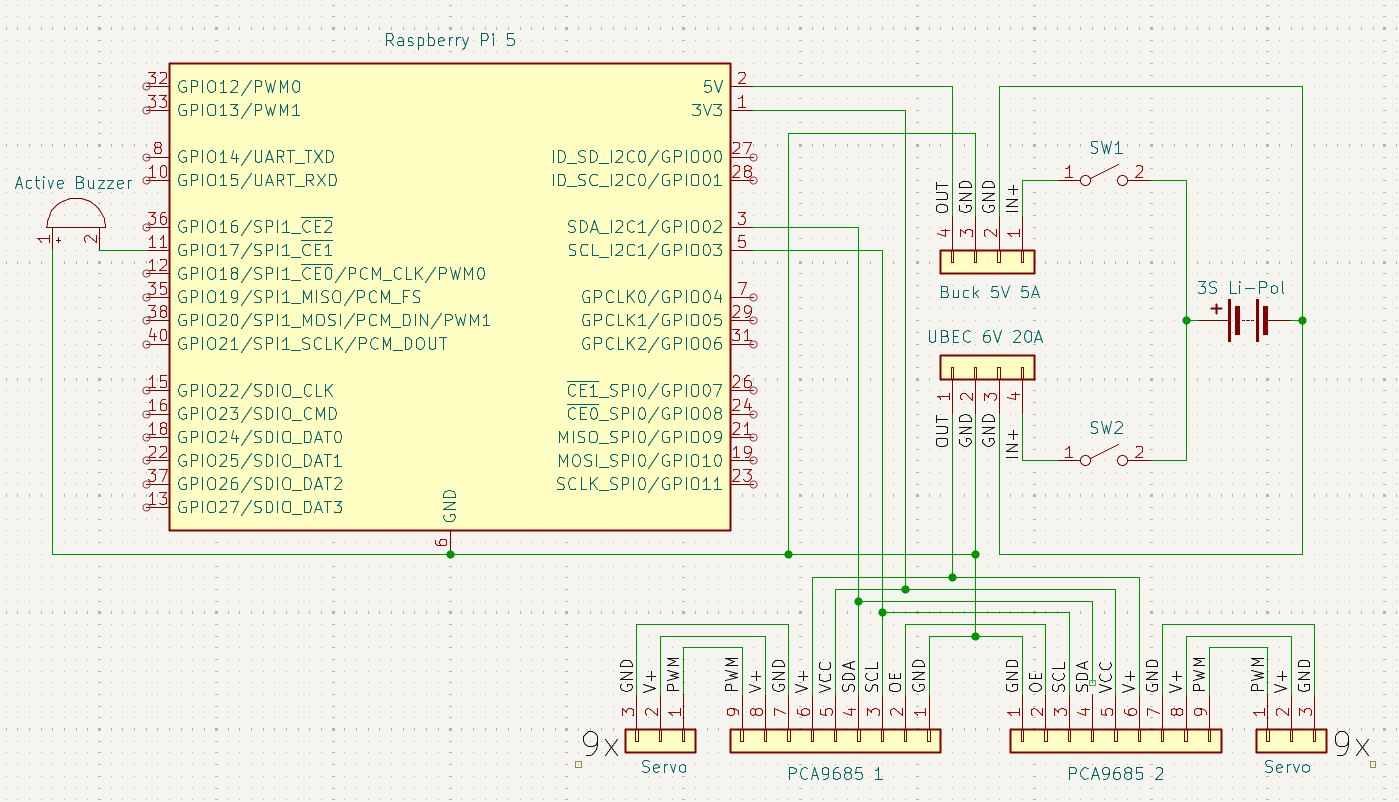Select the GPIO15/UART_RXD pin label
Screen dimensions: 1399x802
[x=256, y=180]
